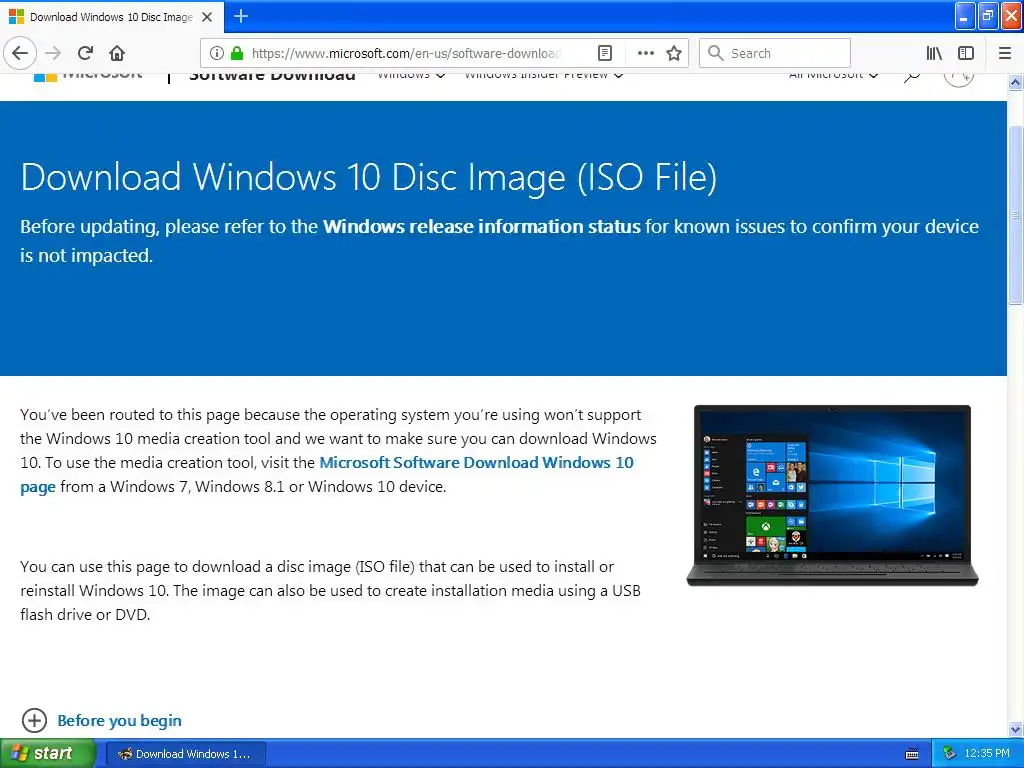Screen dimensions: 1024x768
Task: Open the Windows Start menu
Action: click(48, 754)
